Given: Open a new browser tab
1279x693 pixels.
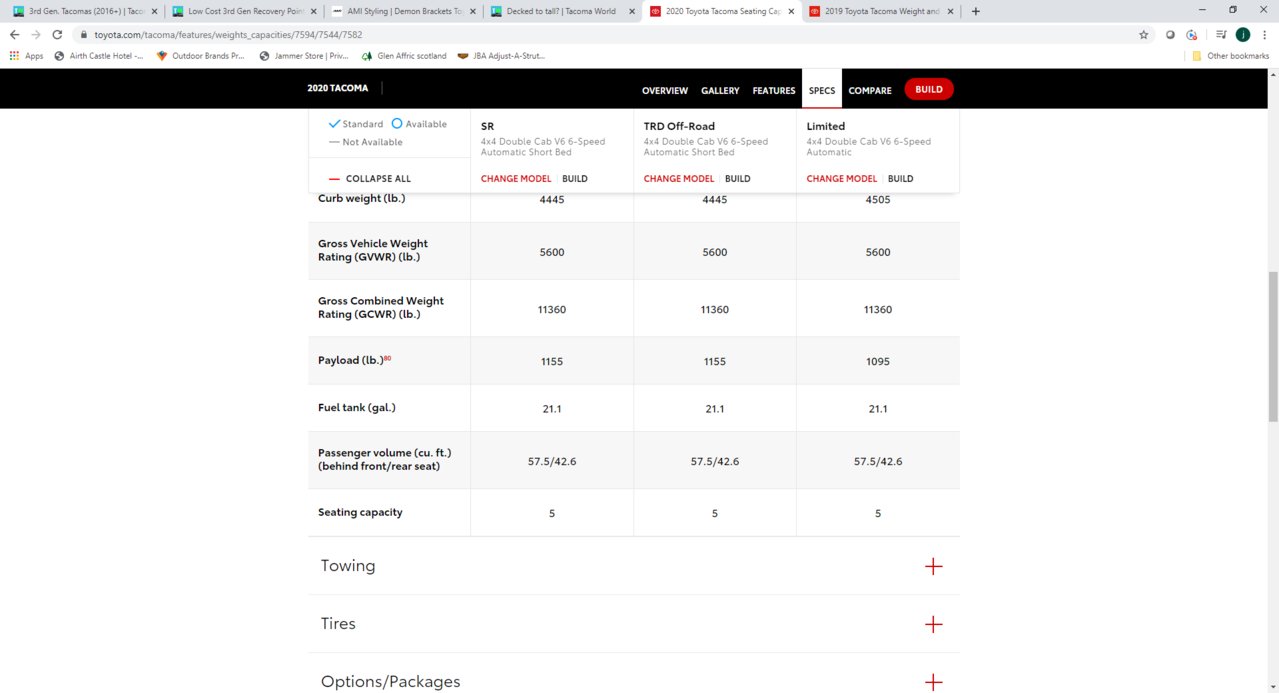Looking at the screenshot, I should click(976, 11).
